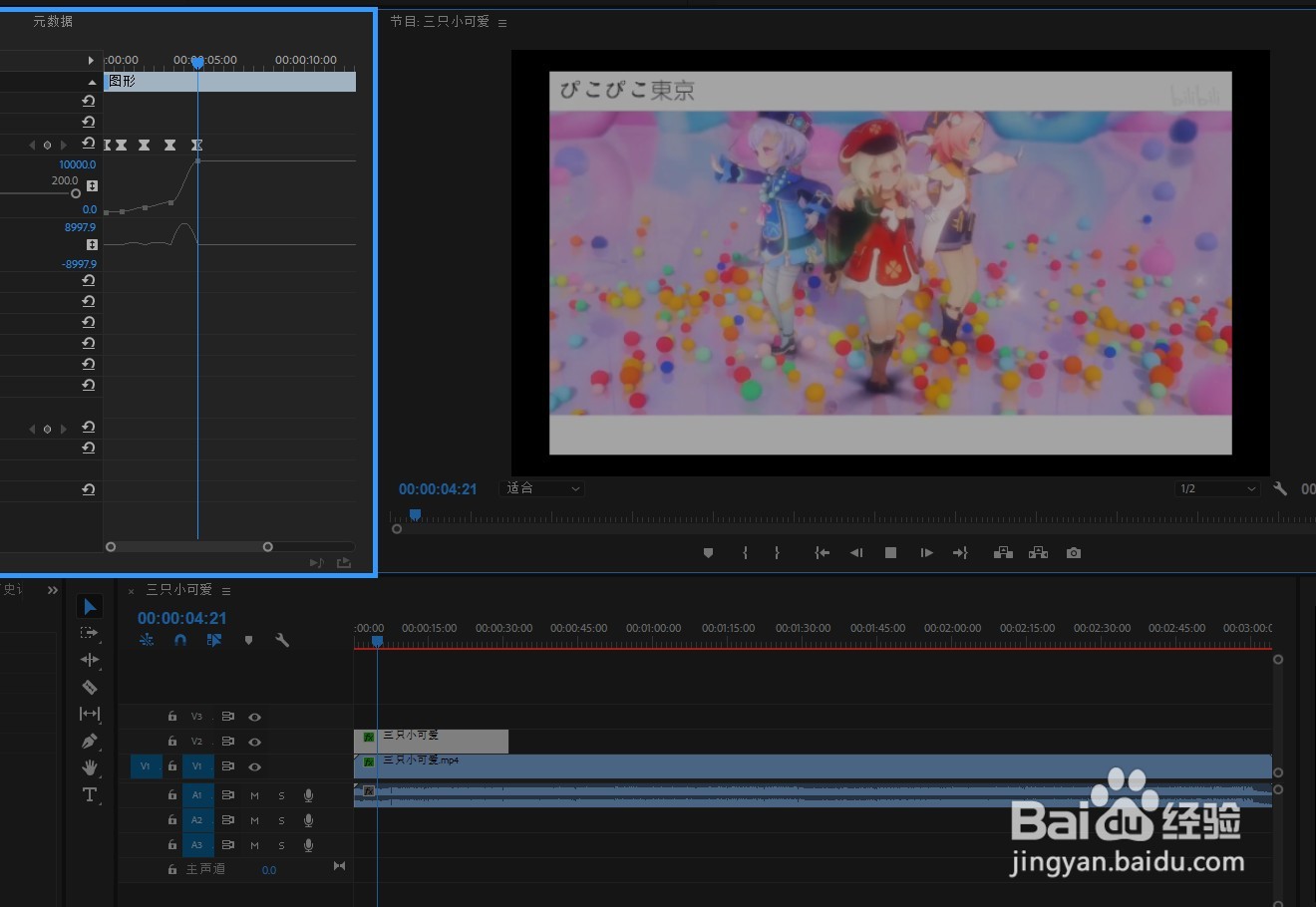This screenshot has height=907, width=1316.
Task: Mark In point in program monitor
Action: click(x=745, y=553)
